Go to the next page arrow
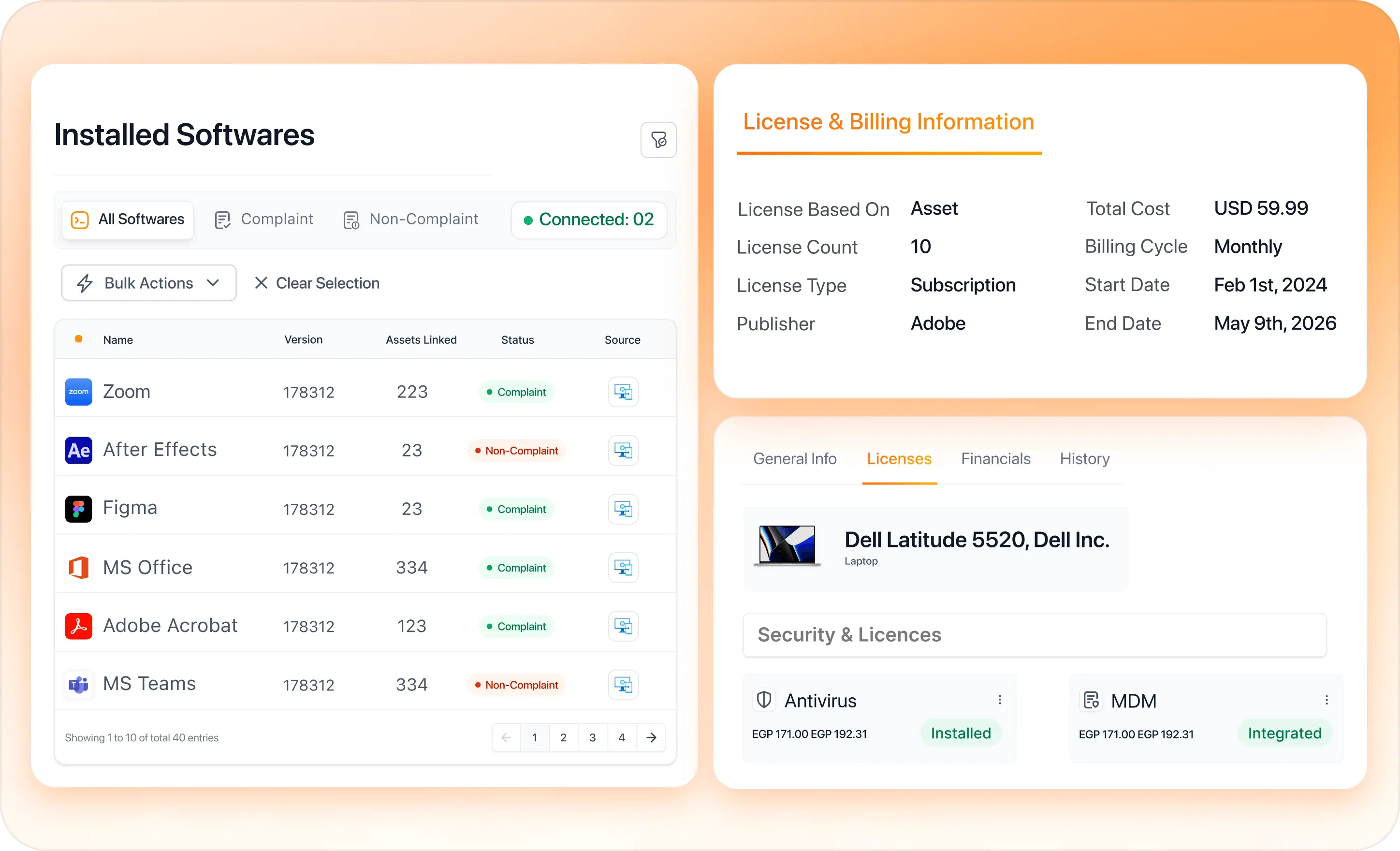 (651, 737)
